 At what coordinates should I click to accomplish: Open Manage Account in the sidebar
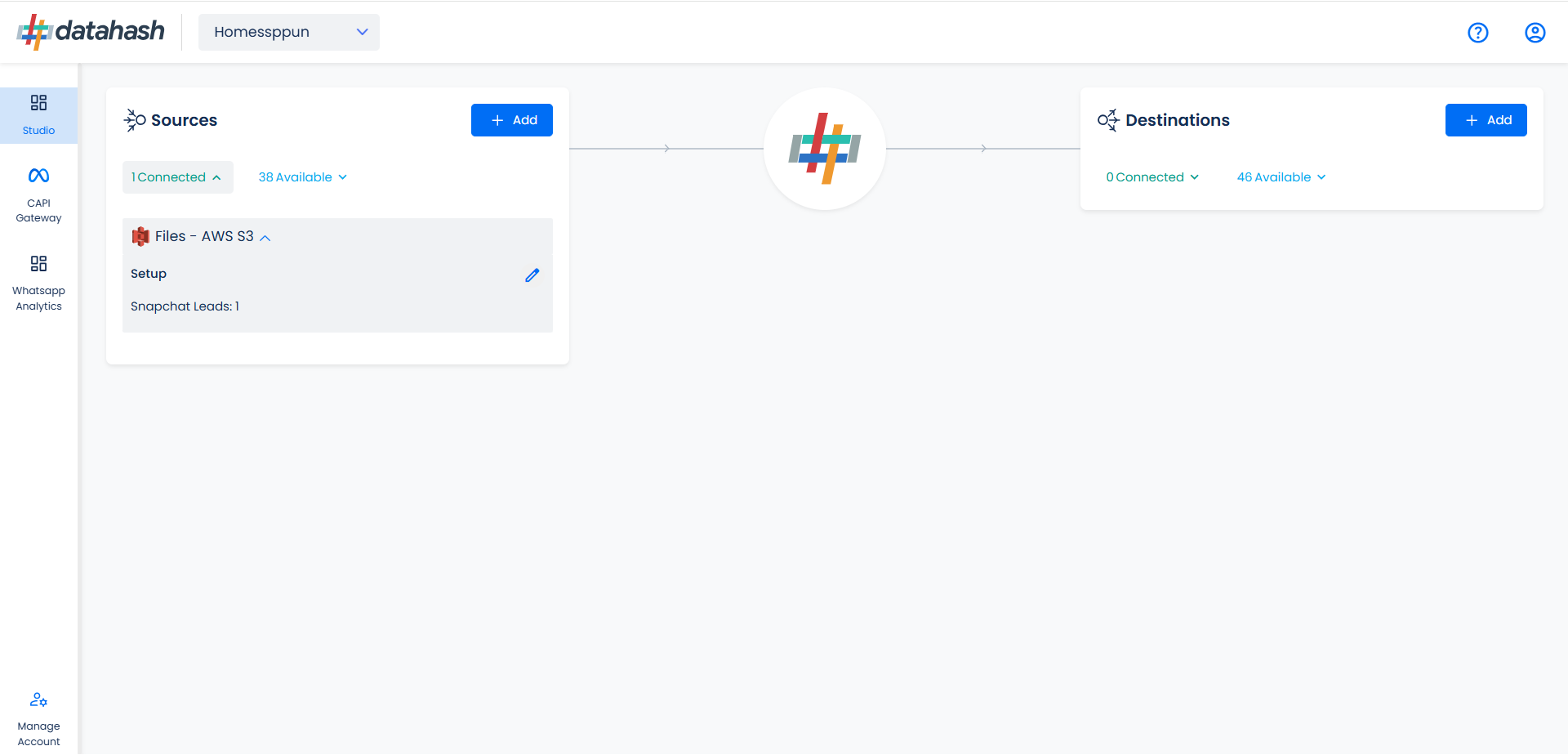(x=38, y=719)
